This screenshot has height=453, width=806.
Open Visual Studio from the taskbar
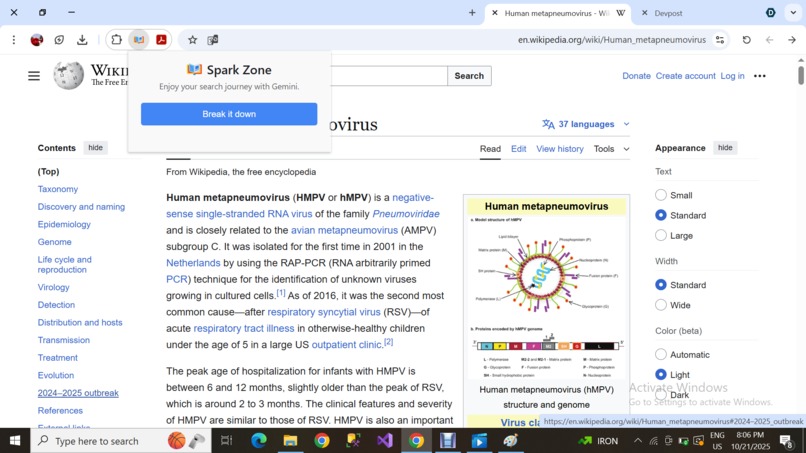[384, 441]
